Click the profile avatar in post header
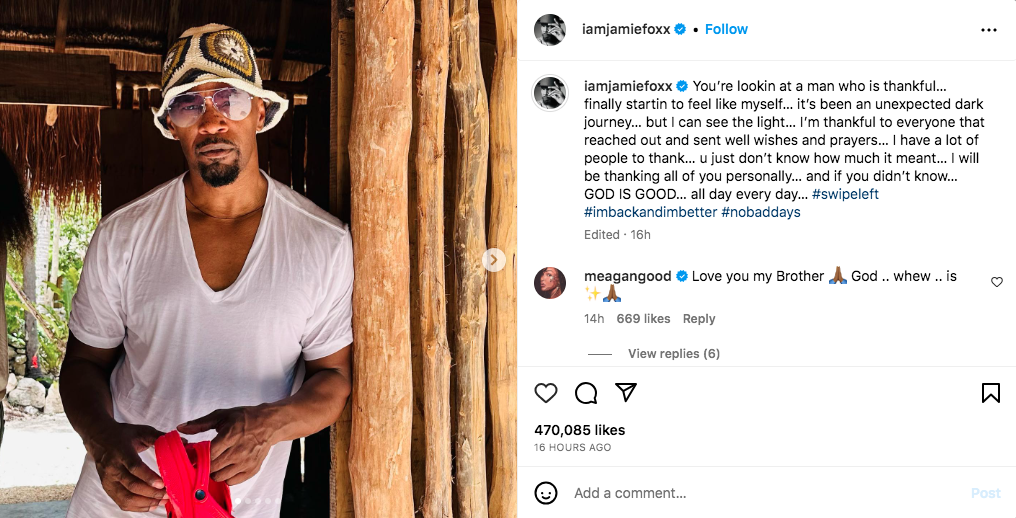Screen dimensions: 1016x518 [550, 30]
